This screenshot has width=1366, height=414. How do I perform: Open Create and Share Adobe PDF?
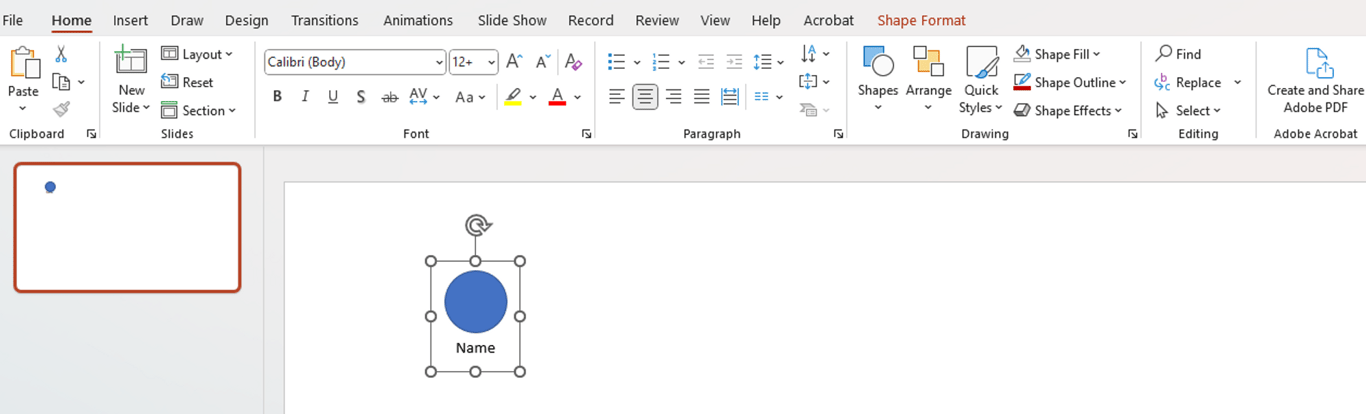pyautogui.click(x=1315, y=80)
